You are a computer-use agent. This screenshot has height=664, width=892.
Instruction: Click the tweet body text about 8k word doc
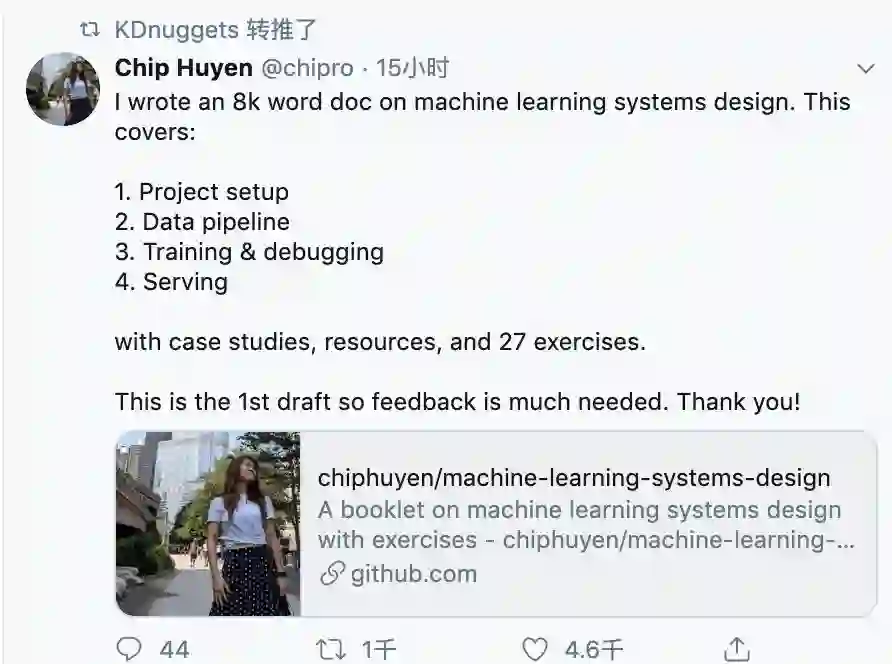coord(482,117)
